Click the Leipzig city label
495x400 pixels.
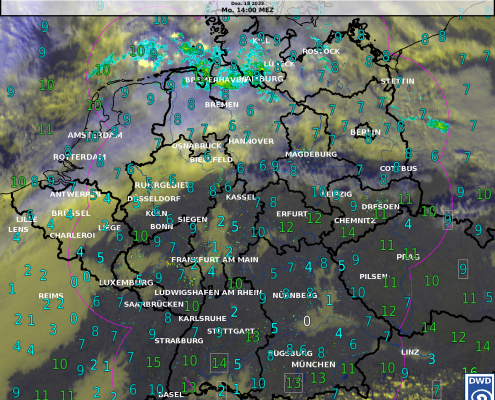[337, 194]
